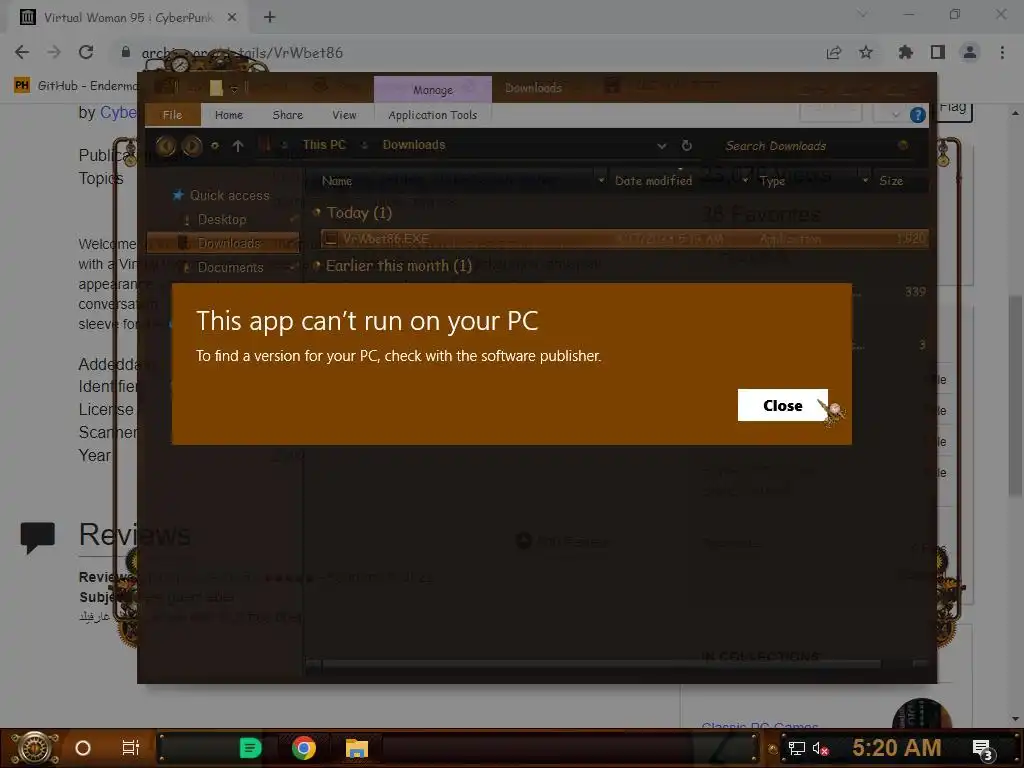Sort files by Type column

(772, 181)
